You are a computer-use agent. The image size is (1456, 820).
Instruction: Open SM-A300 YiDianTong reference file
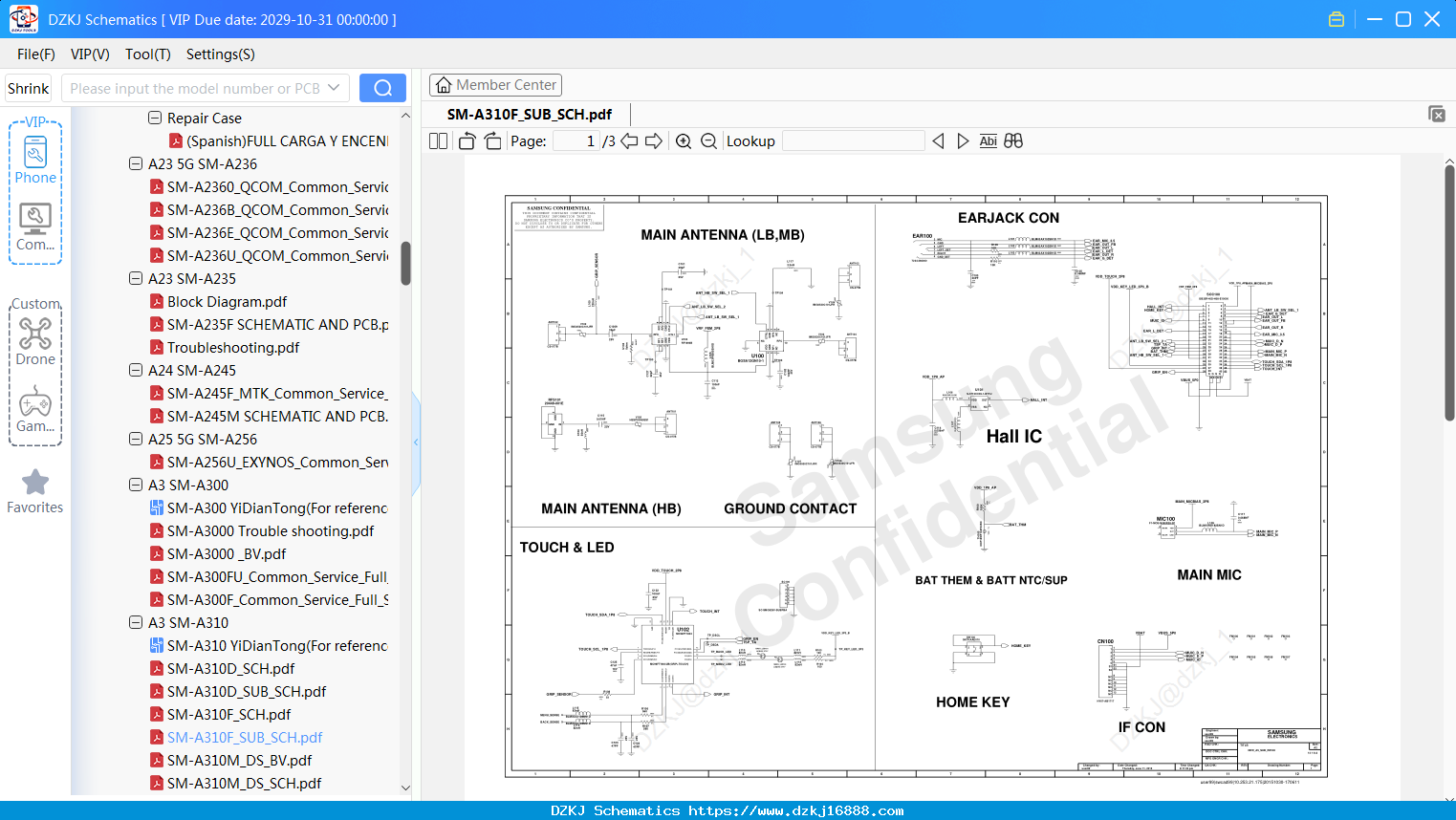268,507
